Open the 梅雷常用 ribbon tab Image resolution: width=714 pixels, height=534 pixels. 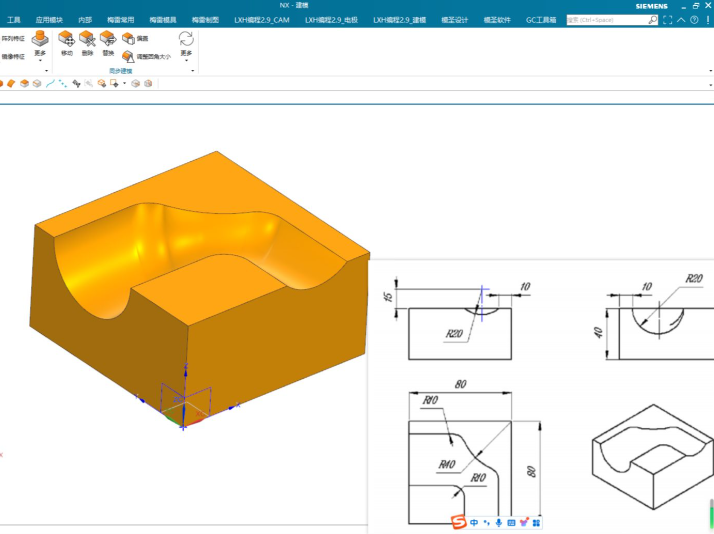tap(121, 20)
